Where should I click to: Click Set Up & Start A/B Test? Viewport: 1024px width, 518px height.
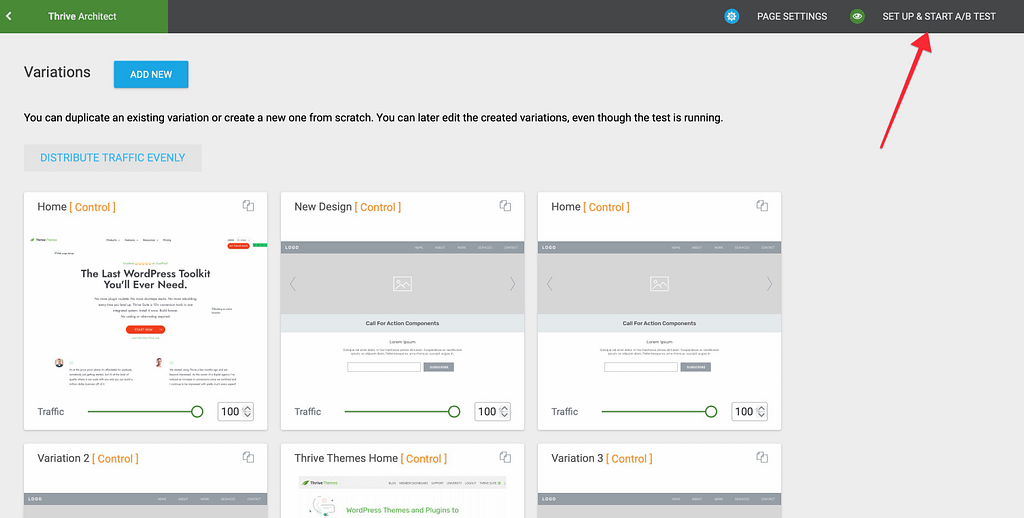[938, 16]
